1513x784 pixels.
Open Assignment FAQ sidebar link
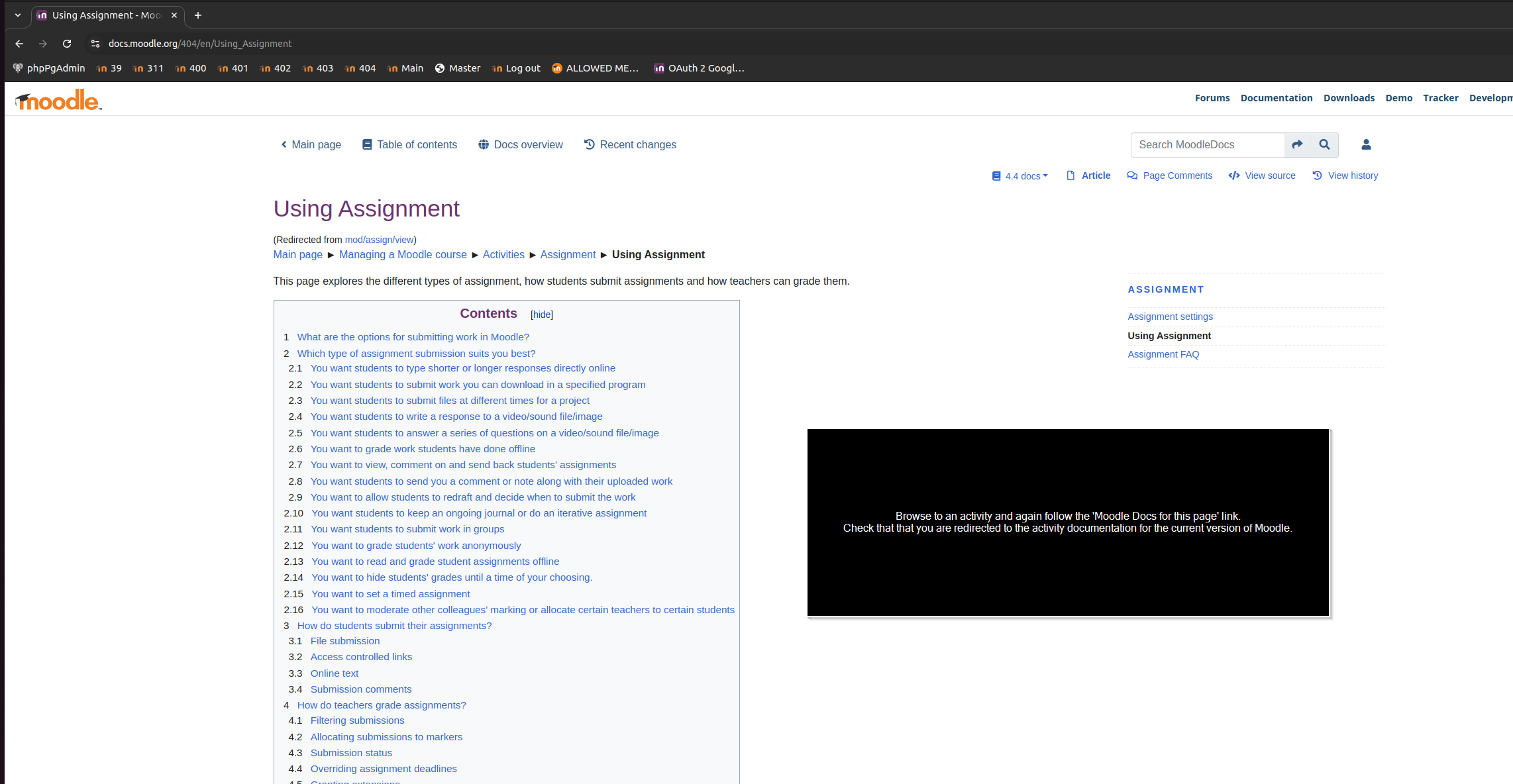point(1163,354)
